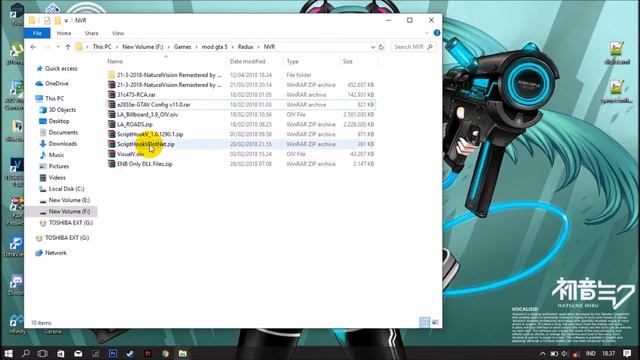Open Mail app on taskbar

coord(78,353)
